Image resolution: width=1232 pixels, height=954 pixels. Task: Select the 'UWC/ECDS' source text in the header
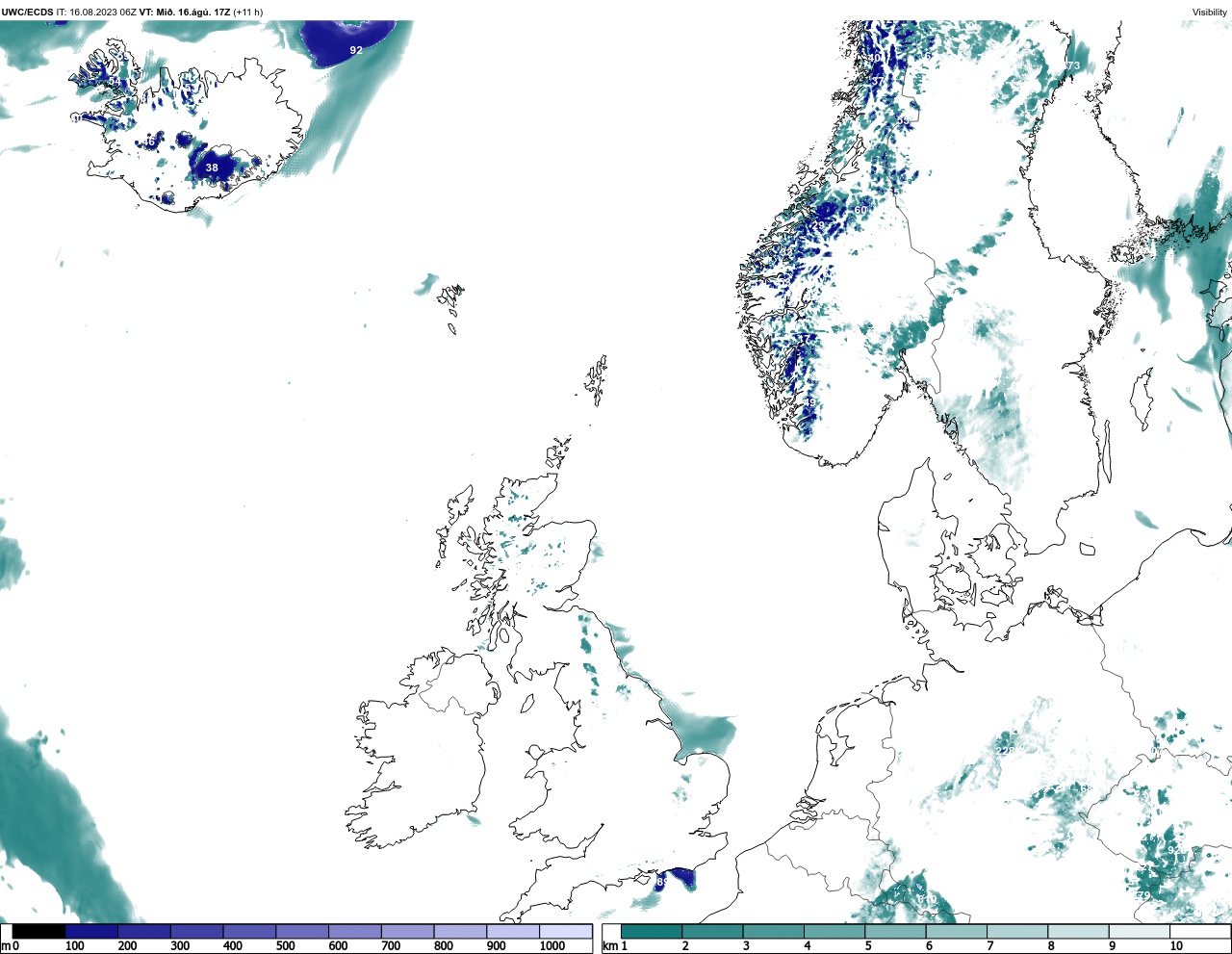tap(28, 13)
